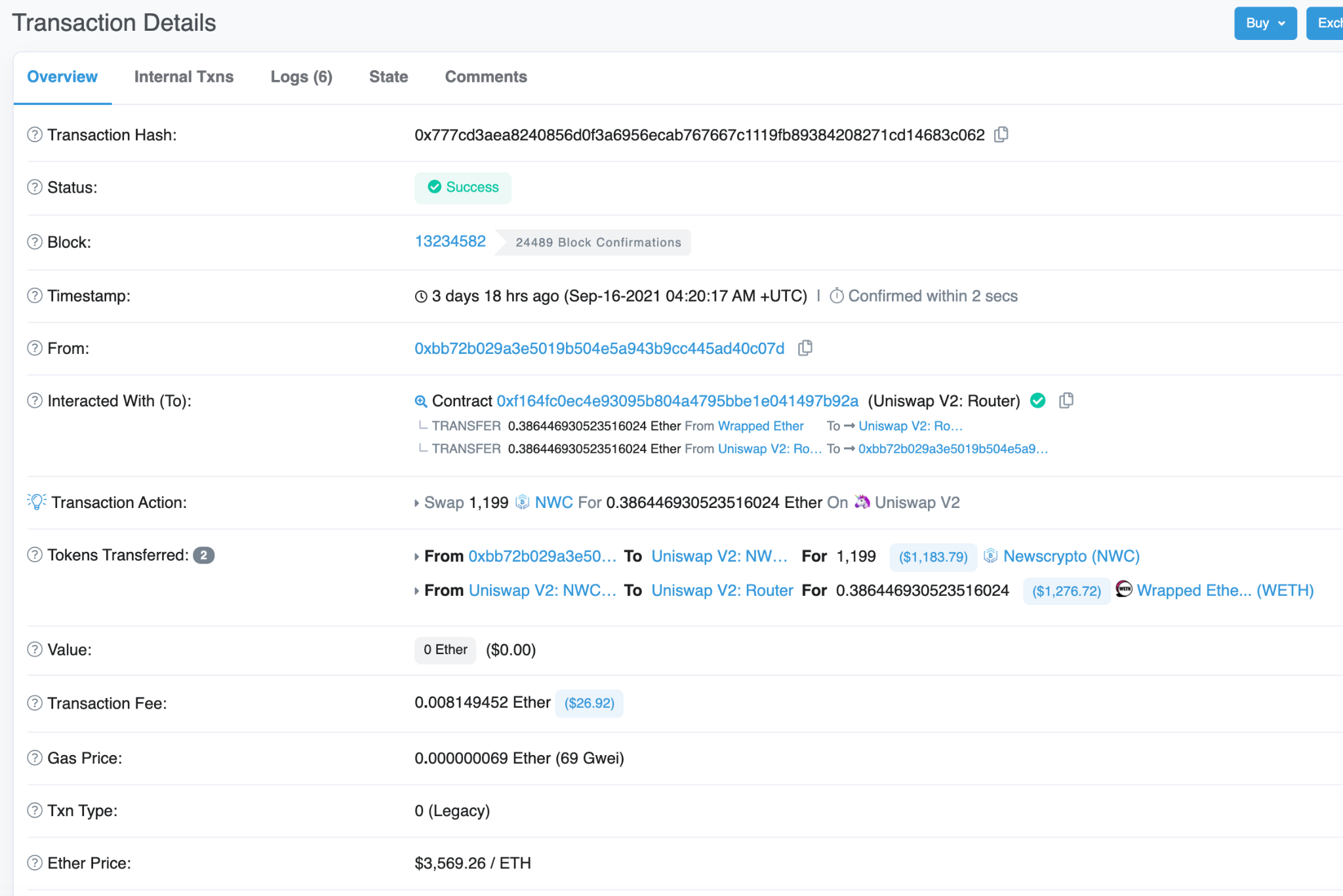Click the 0 Ether value badge
1343x896 pixels.
point(445,650)
